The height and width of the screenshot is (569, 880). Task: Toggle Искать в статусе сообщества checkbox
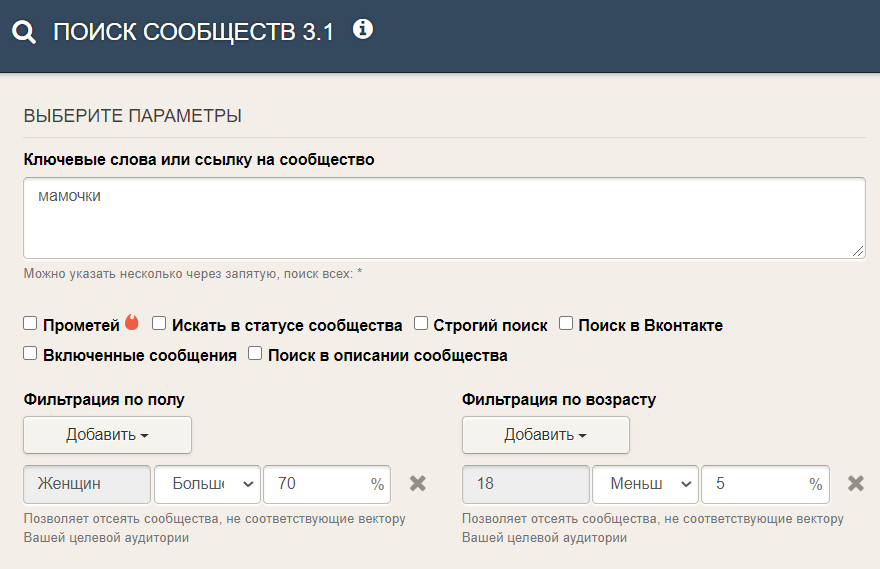point(159,324)
